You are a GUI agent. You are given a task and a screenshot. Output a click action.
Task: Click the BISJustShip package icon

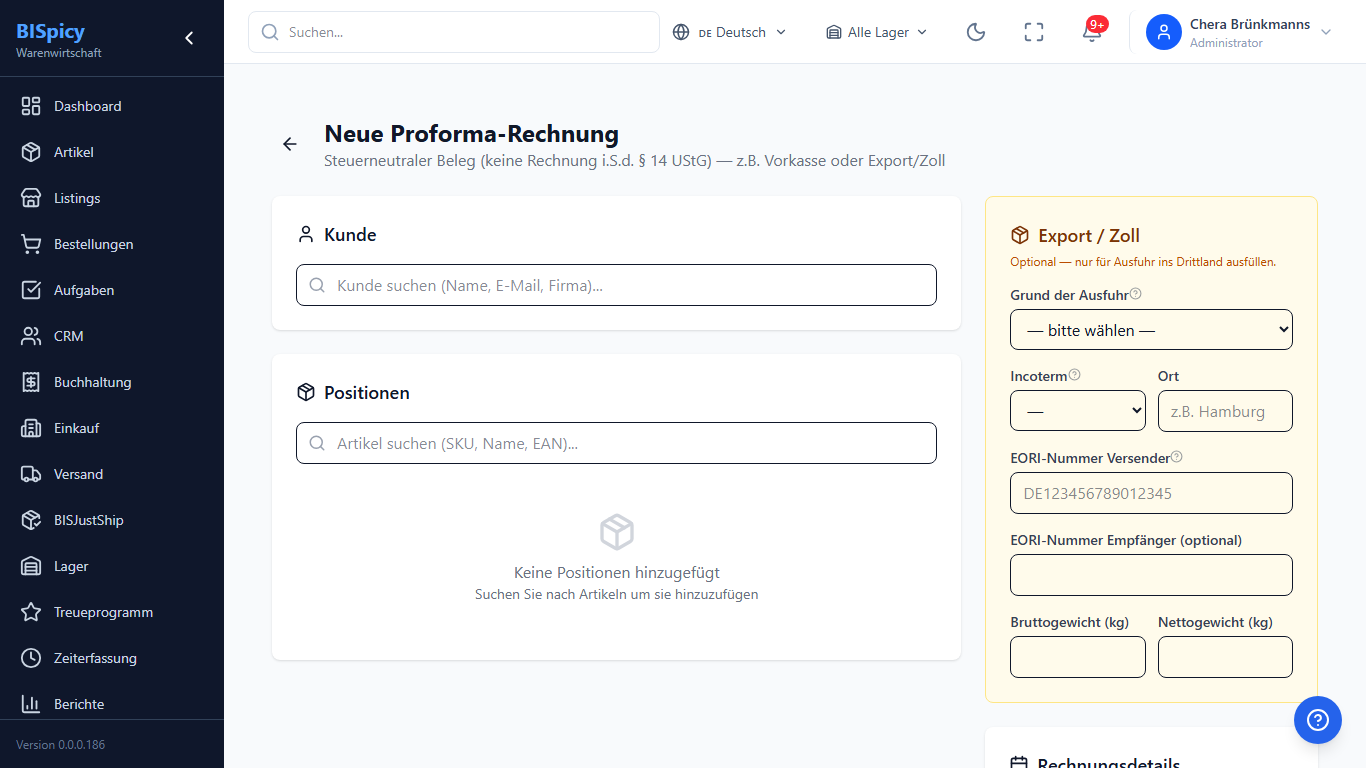31,520
